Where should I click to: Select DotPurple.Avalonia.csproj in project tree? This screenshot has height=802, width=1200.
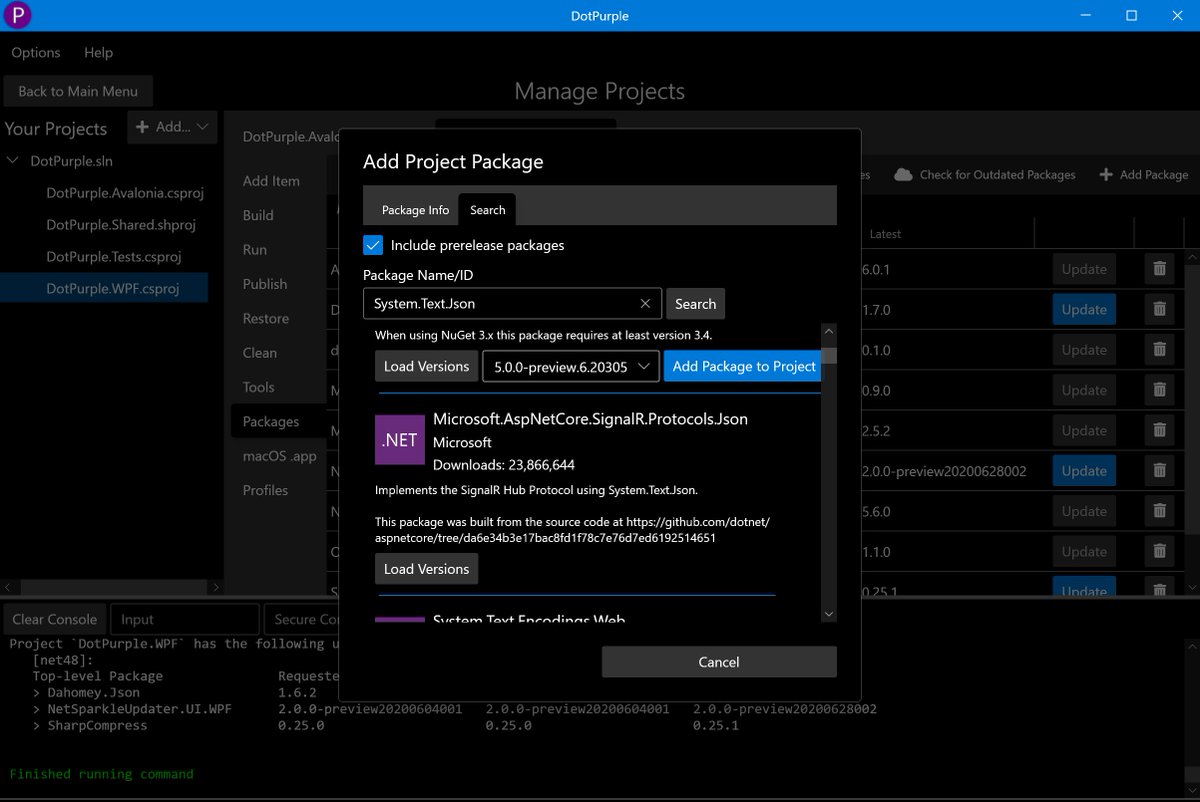[126, 193]
